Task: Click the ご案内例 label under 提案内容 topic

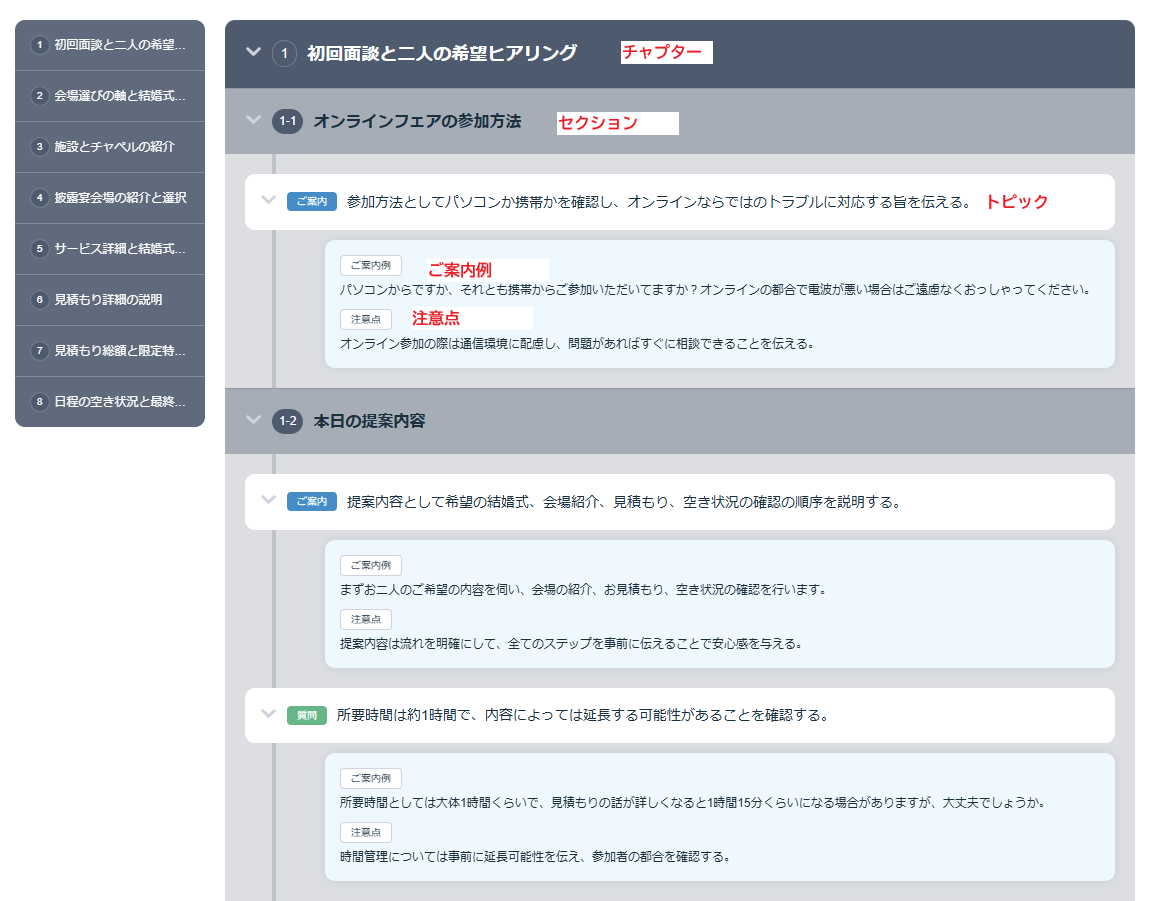Action: 371,566
